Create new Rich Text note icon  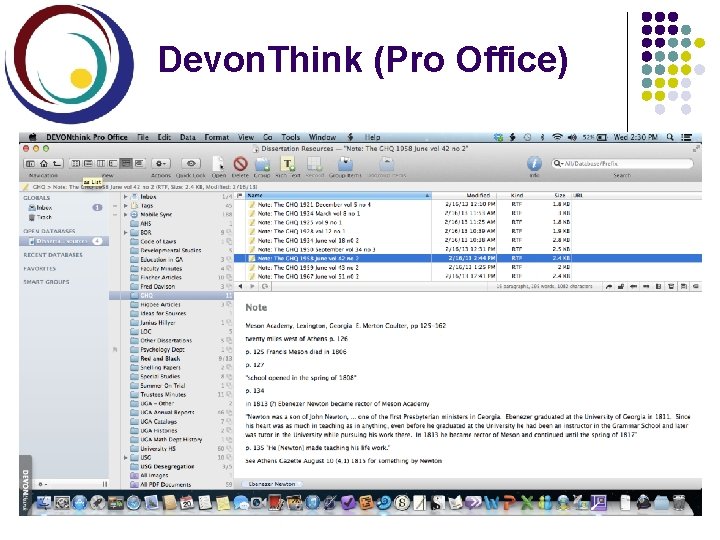288,163
